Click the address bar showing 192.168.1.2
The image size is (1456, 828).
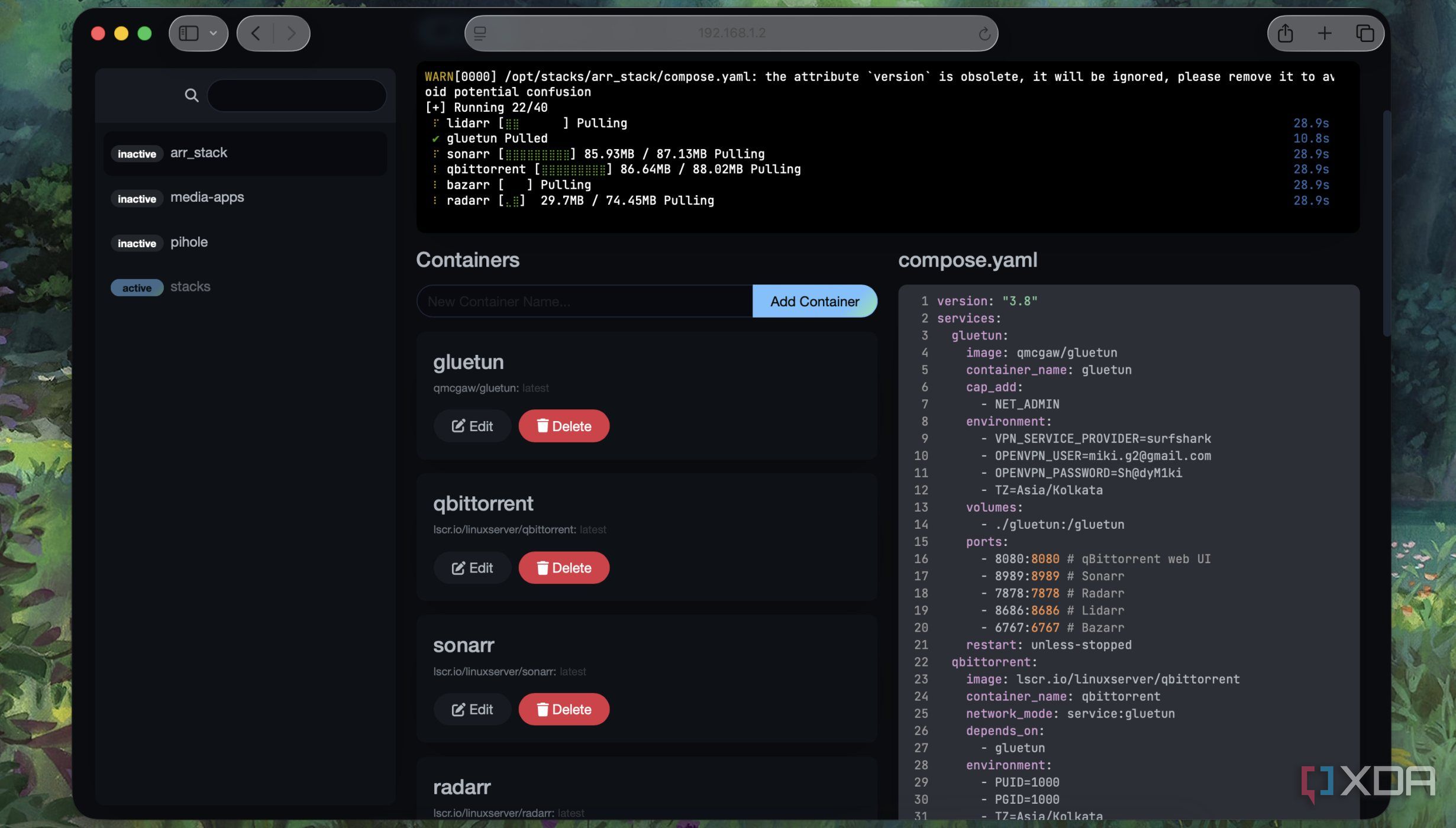[x=731, y=33]
